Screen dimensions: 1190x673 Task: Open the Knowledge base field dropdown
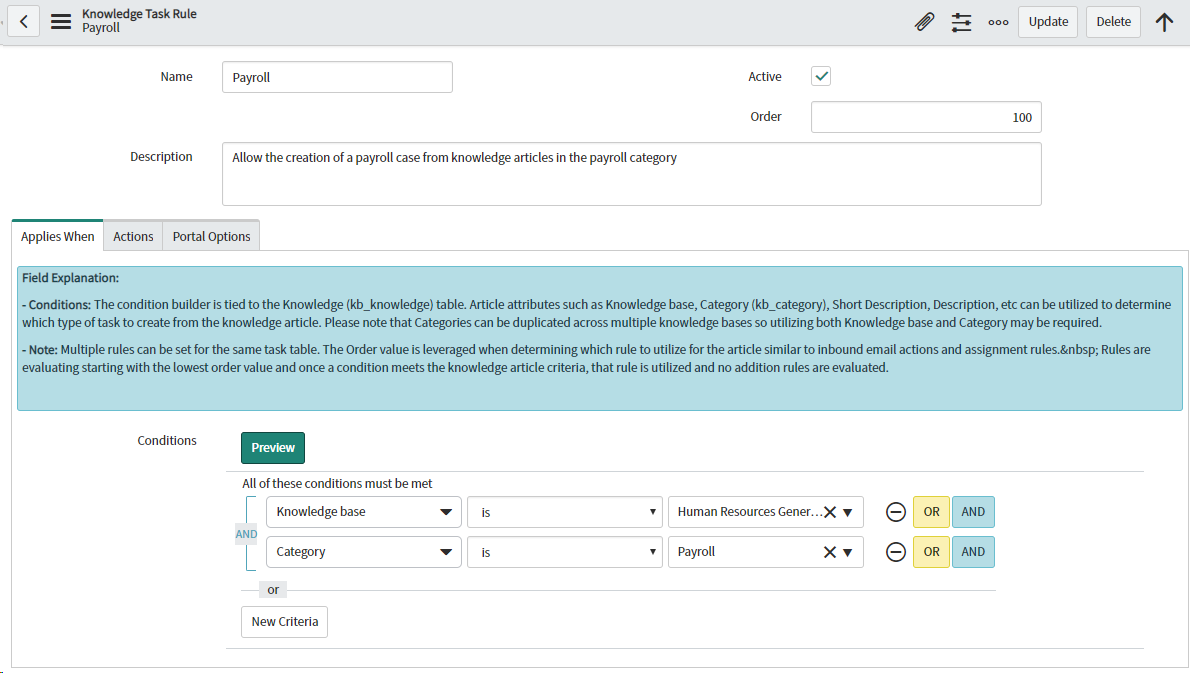(364, 512)
